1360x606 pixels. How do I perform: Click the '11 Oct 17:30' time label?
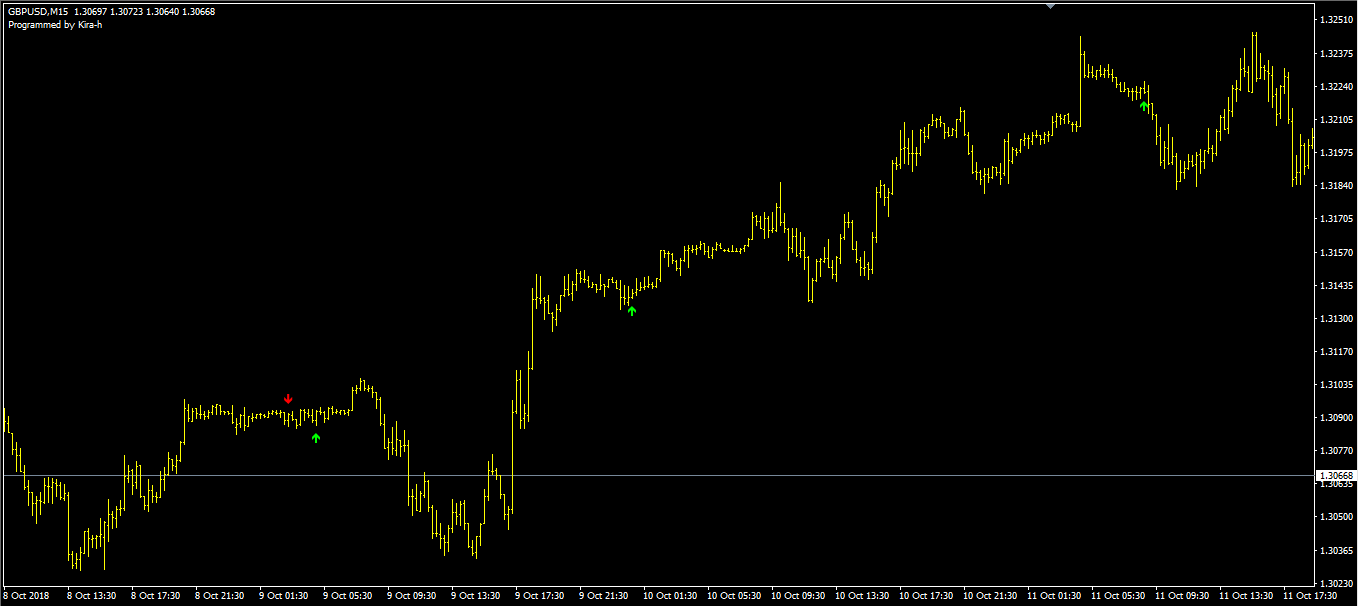point(1308,596)
